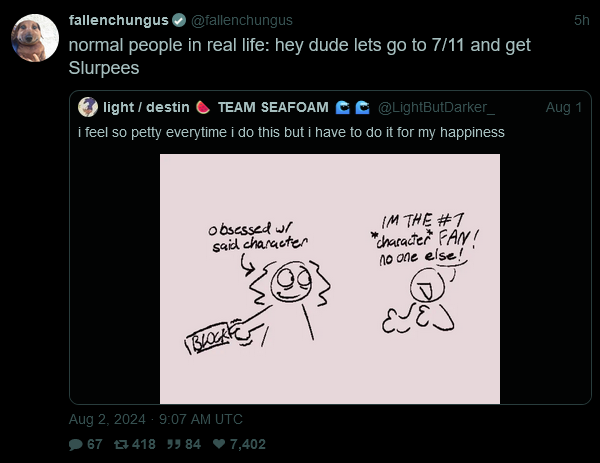Click the reply speech bubble icon
The height and width of the screenshot is (463, 600).
point(75,445)
